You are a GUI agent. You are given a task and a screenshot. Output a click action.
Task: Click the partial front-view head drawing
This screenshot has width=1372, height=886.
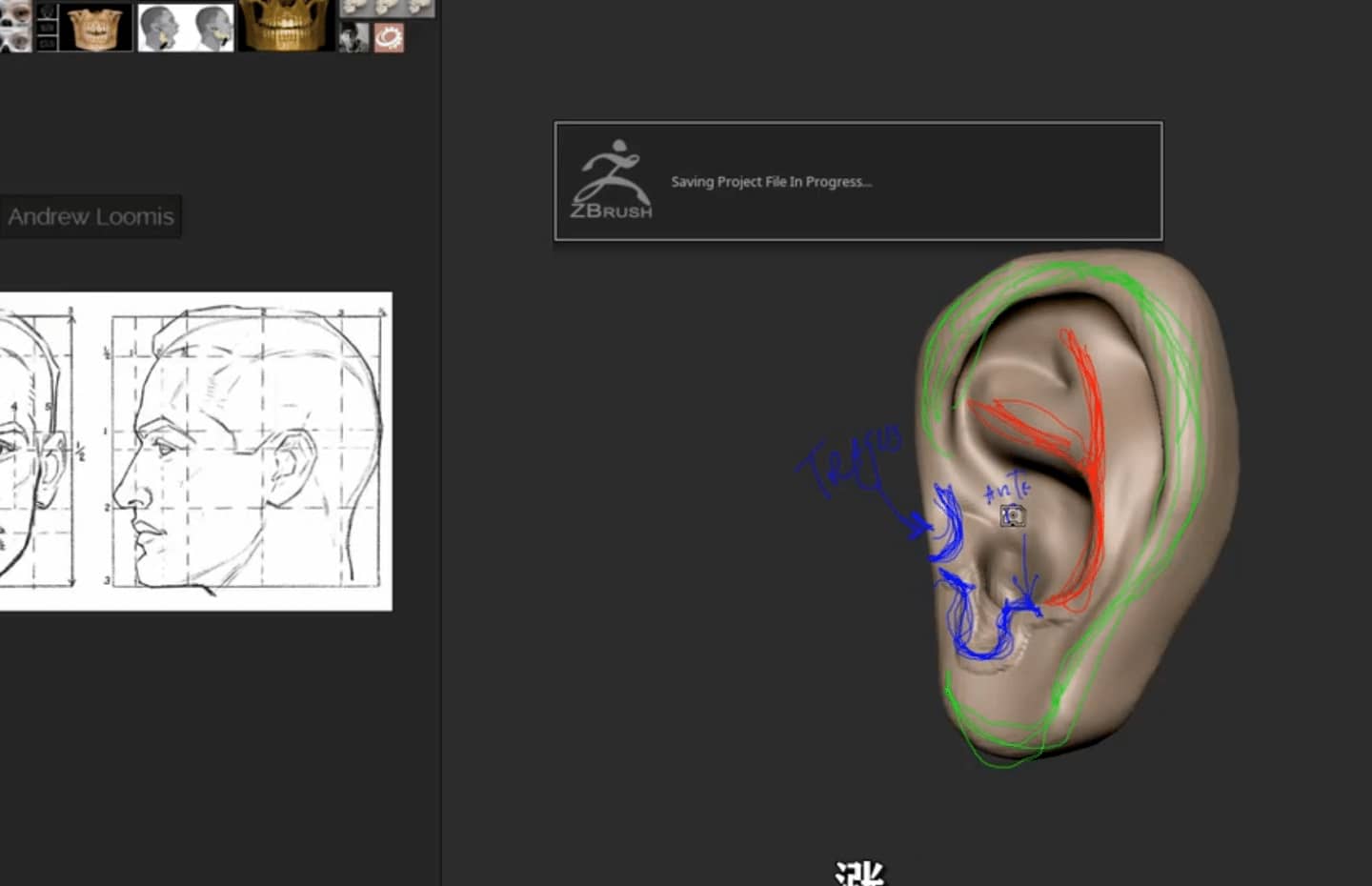click(38, 448)
